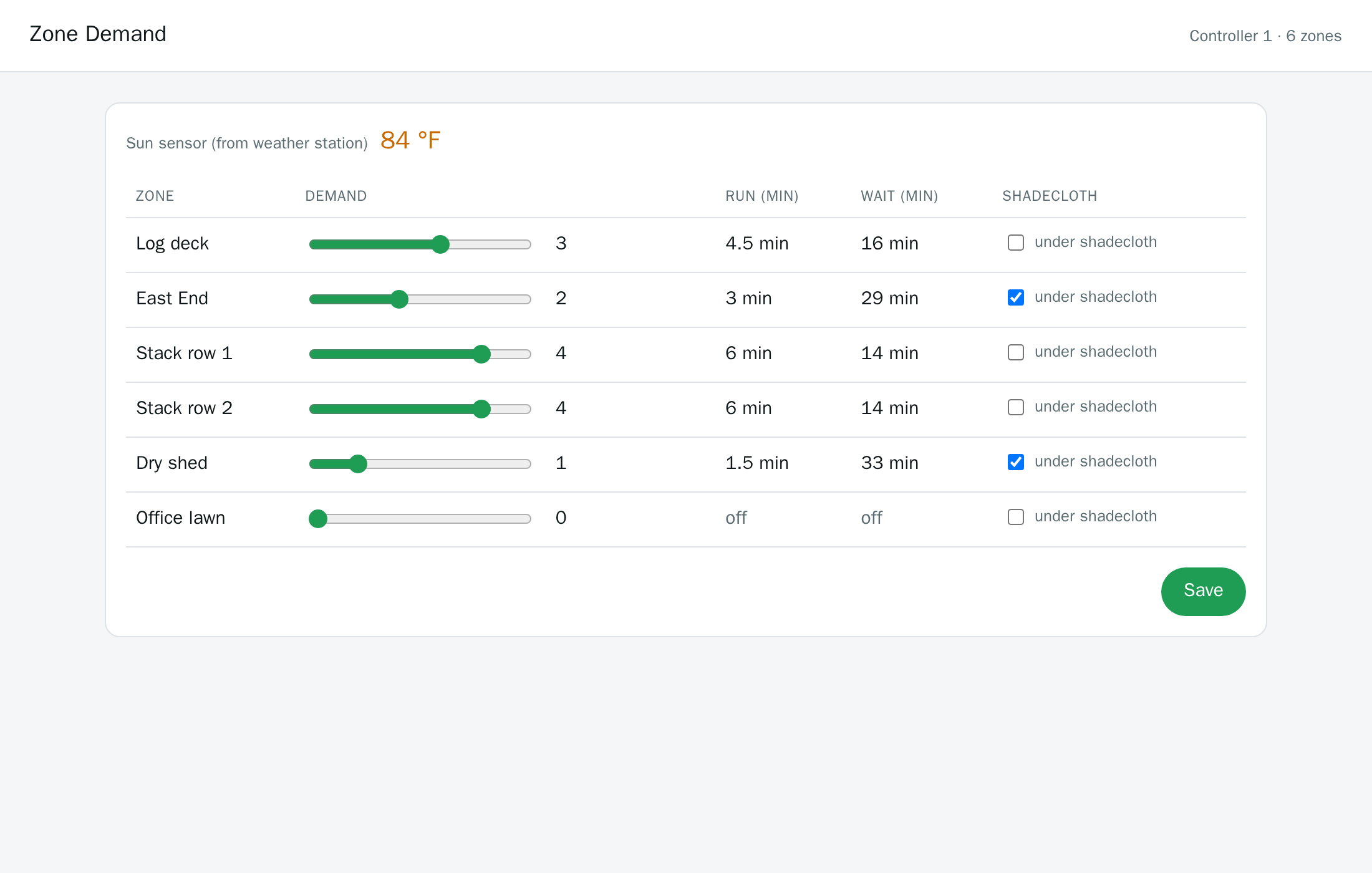Click the WAIT (MIN) column header

899,196
